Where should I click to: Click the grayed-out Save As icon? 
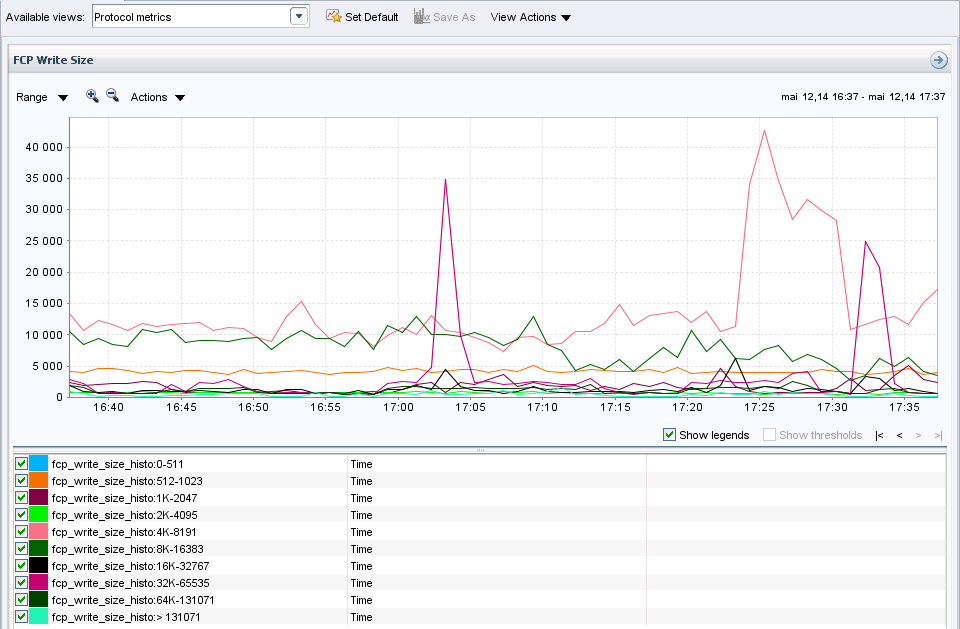click(x=421, y=17)
